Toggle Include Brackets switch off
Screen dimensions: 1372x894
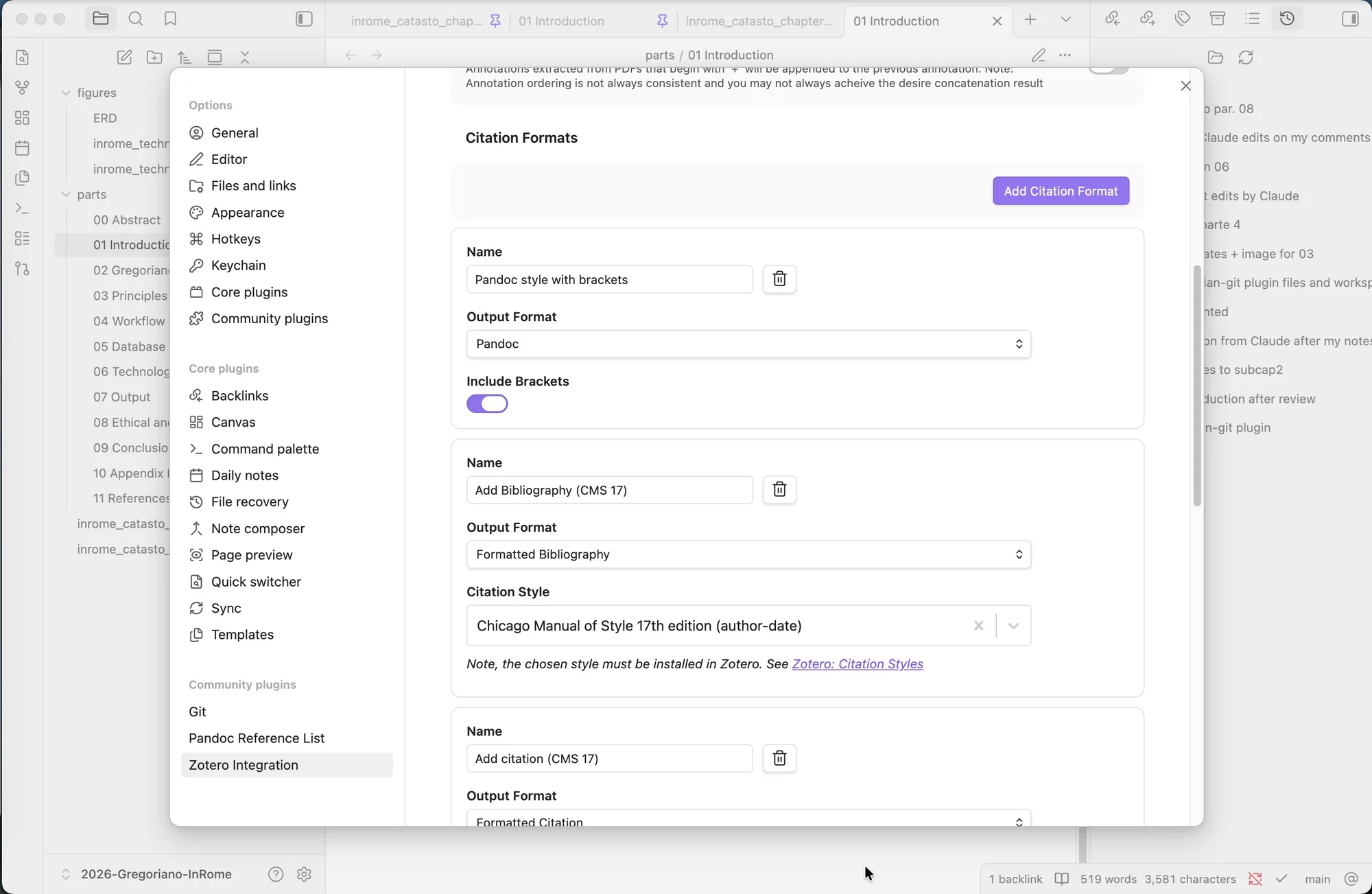coord(487,404)
